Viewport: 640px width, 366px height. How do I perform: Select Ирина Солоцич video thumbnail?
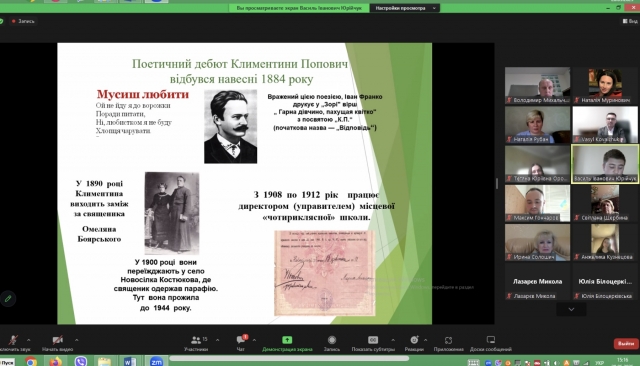coord(537,242)
